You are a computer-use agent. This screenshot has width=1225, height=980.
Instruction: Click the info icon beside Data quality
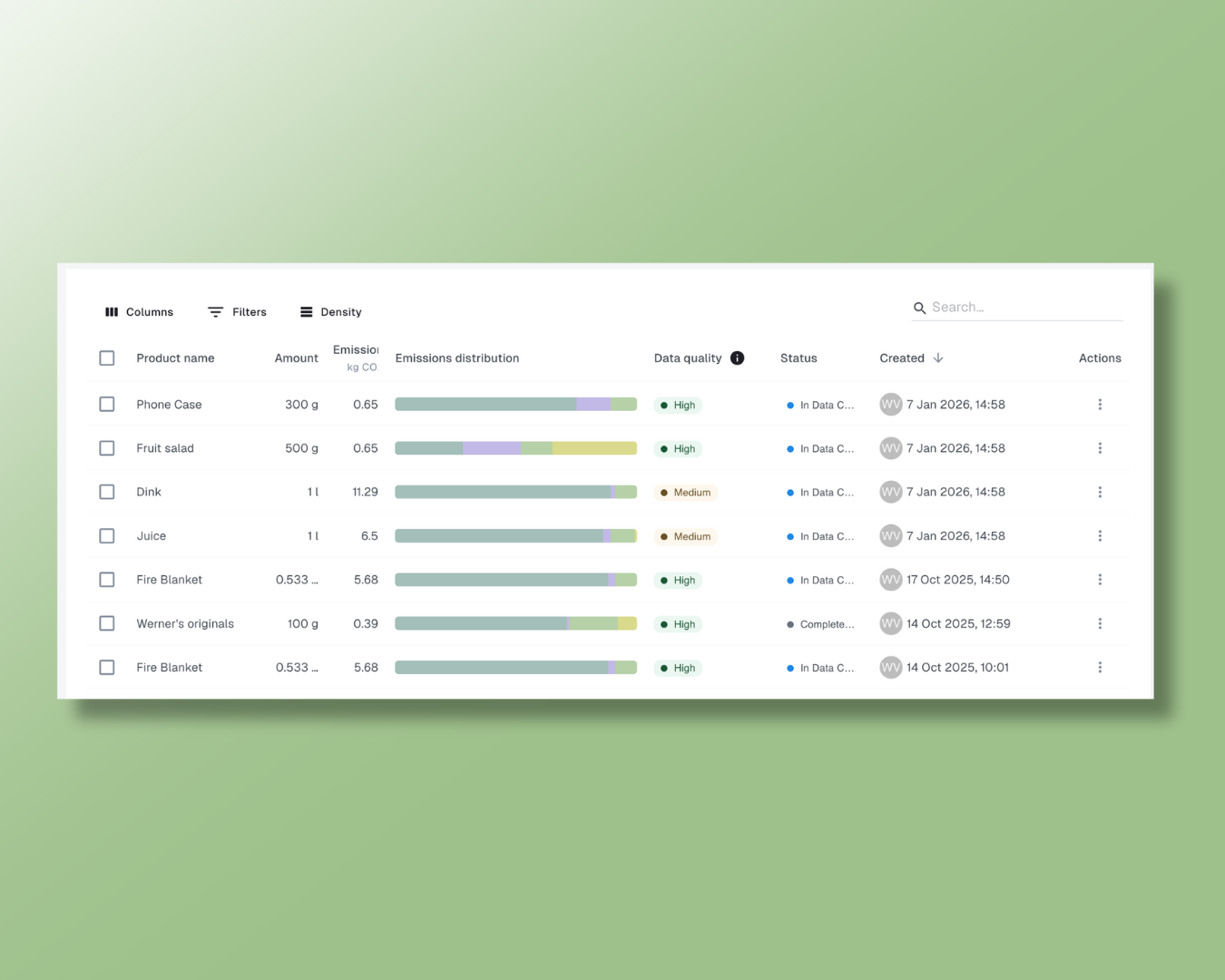737,358
